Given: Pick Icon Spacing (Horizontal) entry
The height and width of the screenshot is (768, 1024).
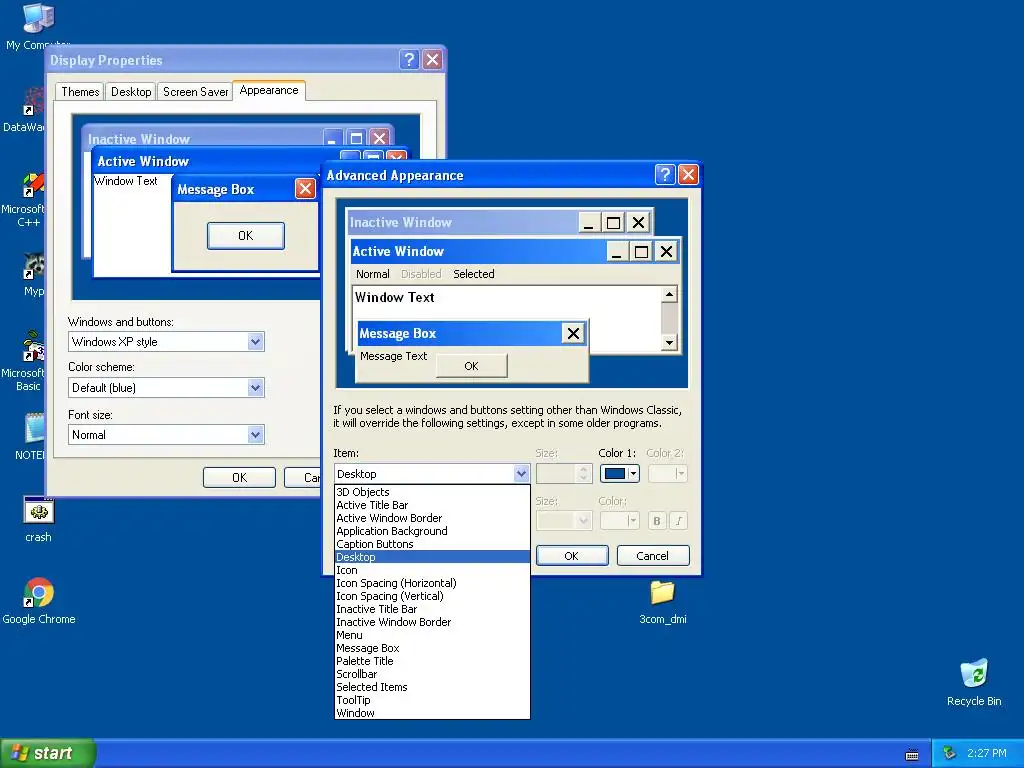Looking at the screenshot, I should 432,583.
